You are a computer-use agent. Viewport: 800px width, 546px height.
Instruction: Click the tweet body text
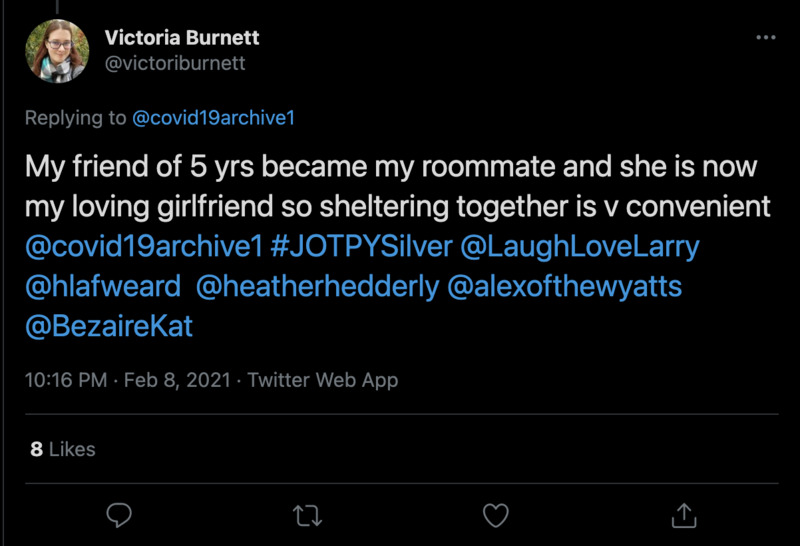(x=390, y=186)
